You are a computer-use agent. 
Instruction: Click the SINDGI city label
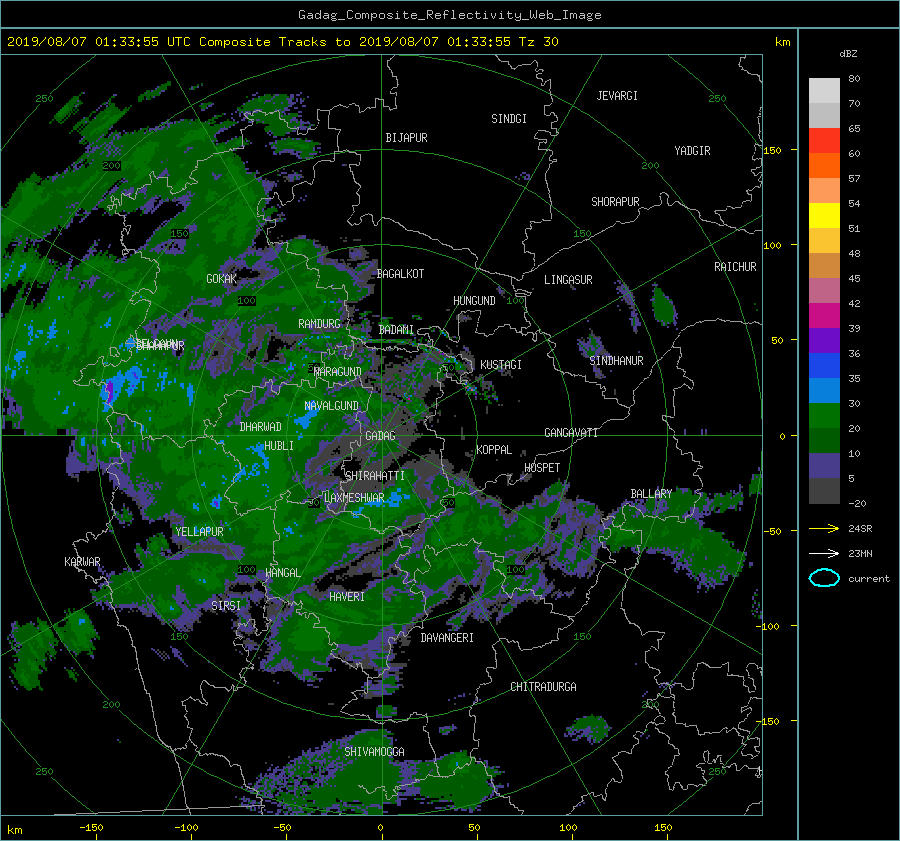click(x=509, y=119)
